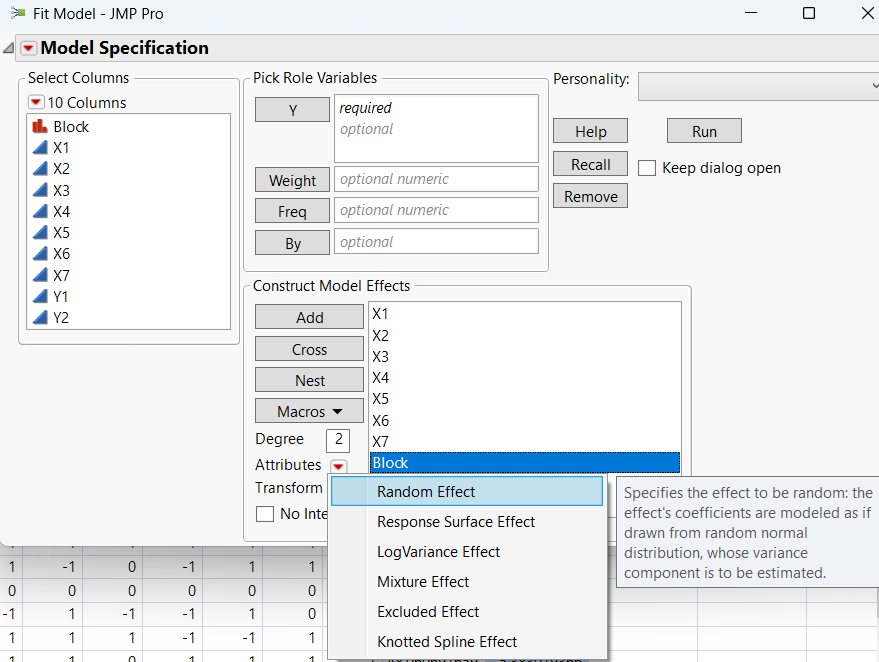Open the Model Specification red triangle menu
879x662 pixels.
point(28,47)
